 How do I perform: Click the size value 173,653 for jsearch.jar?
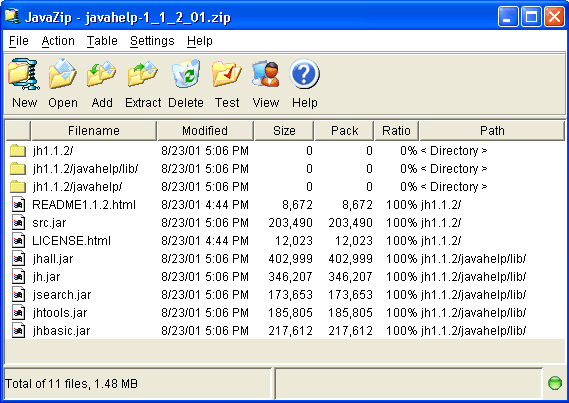pyautogui.click(x=290, y=295)
